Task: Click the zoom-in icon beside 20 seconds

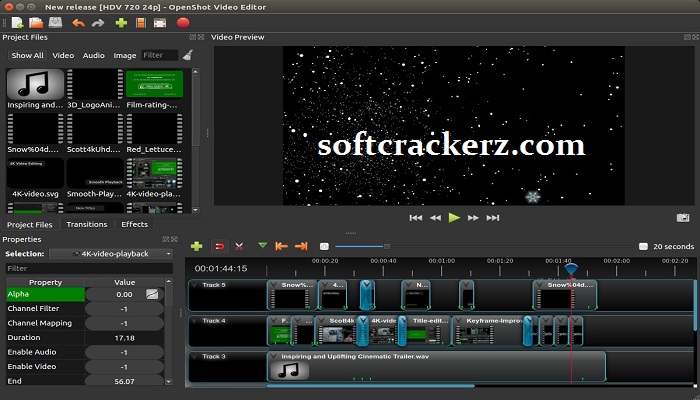Action: (x=643, y=246)
